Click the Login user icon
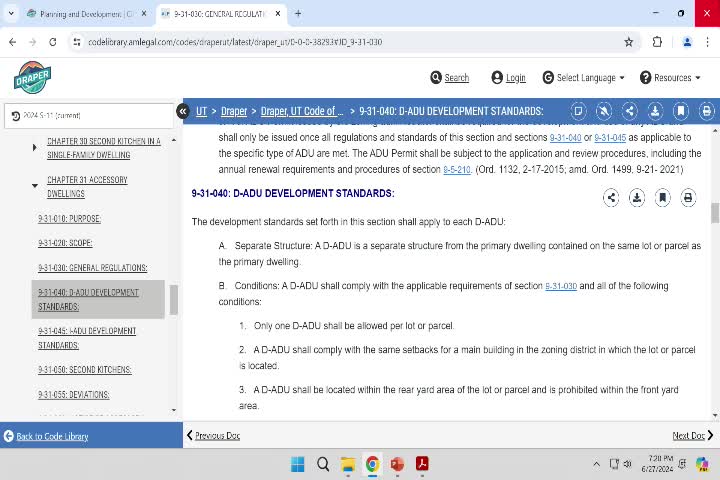The image size is (720, 480). 497,78
